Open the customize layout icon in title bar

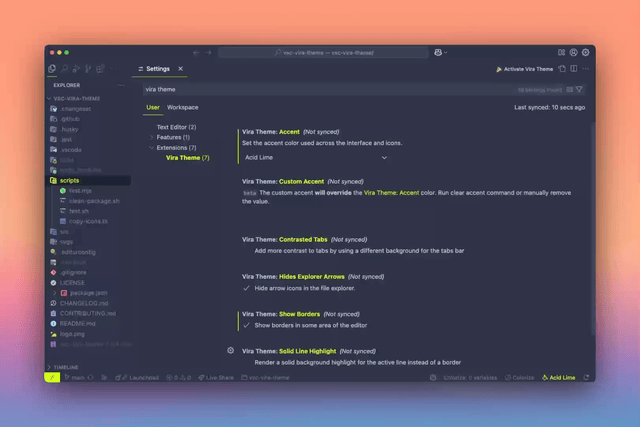click(x=562, y=52)
